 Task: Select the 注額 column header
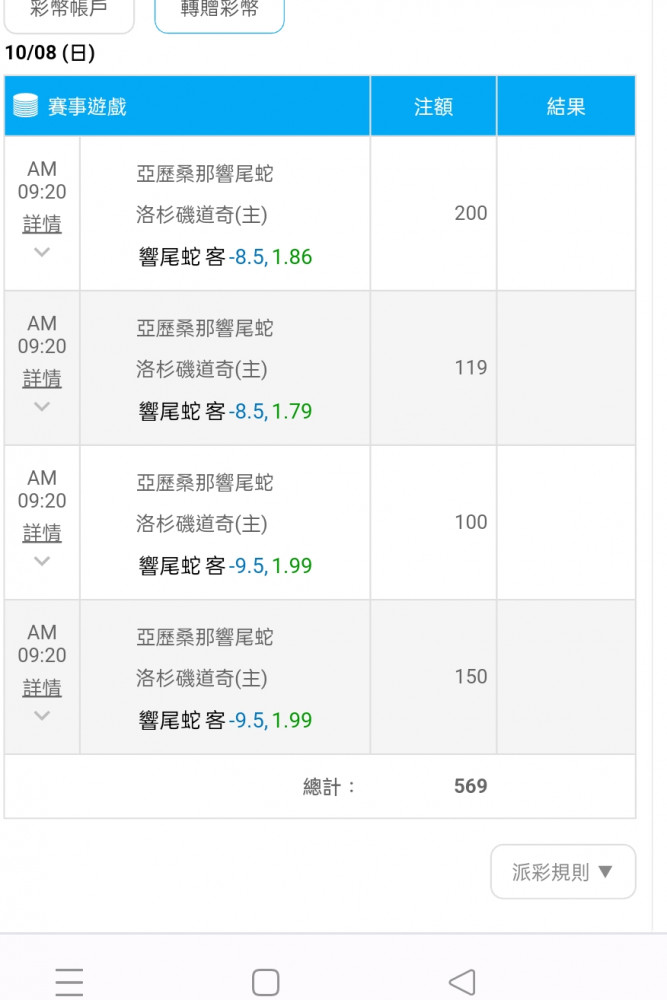(x=434, y=106)
